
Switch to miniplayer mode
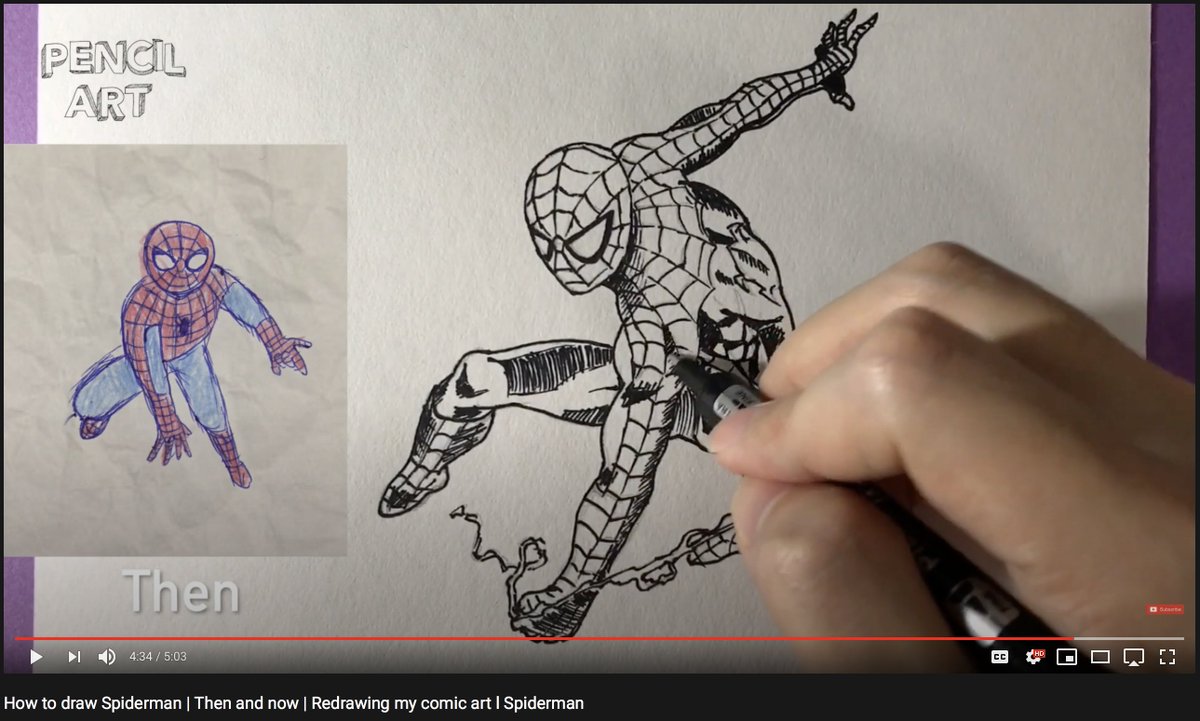[1067, 657]
